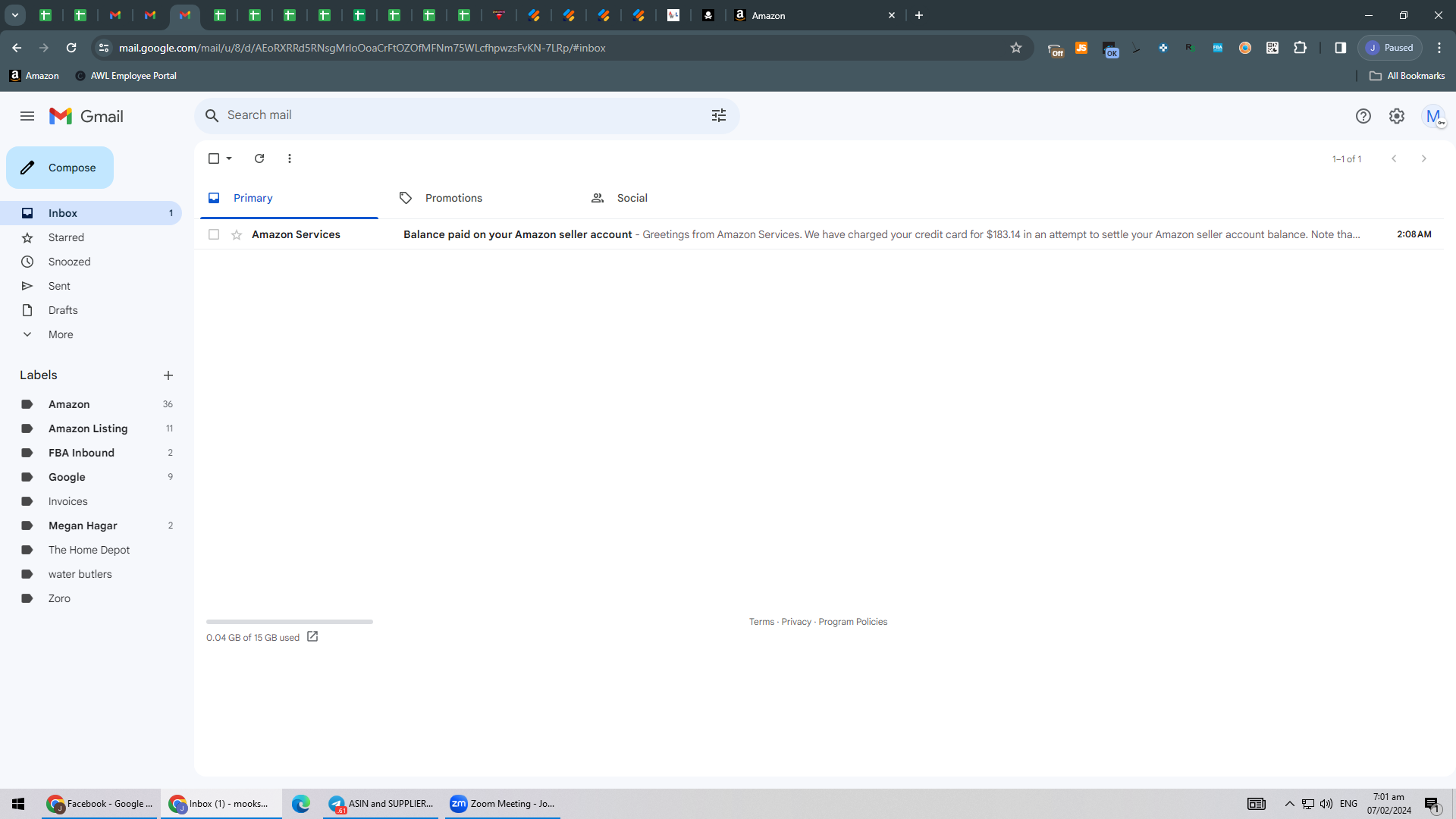This screenshot has height=819, width=1456.
Task: Expand the More sidebar section
Action: coord(91,334)
